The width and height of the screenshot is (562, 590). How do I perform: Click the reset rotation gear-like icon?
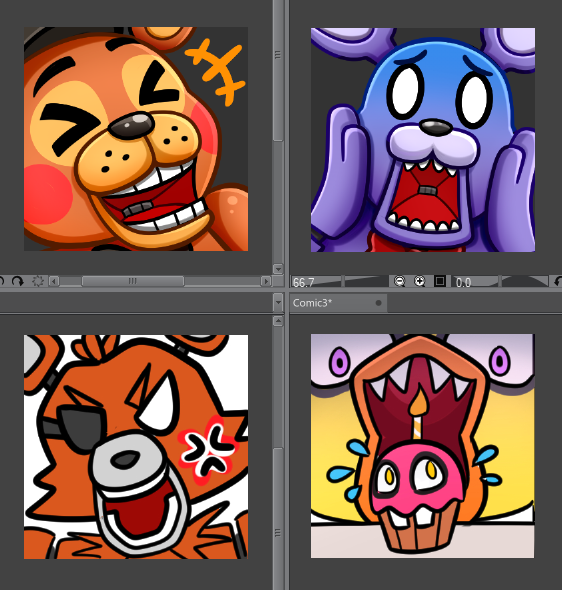(x=38, y=281)
